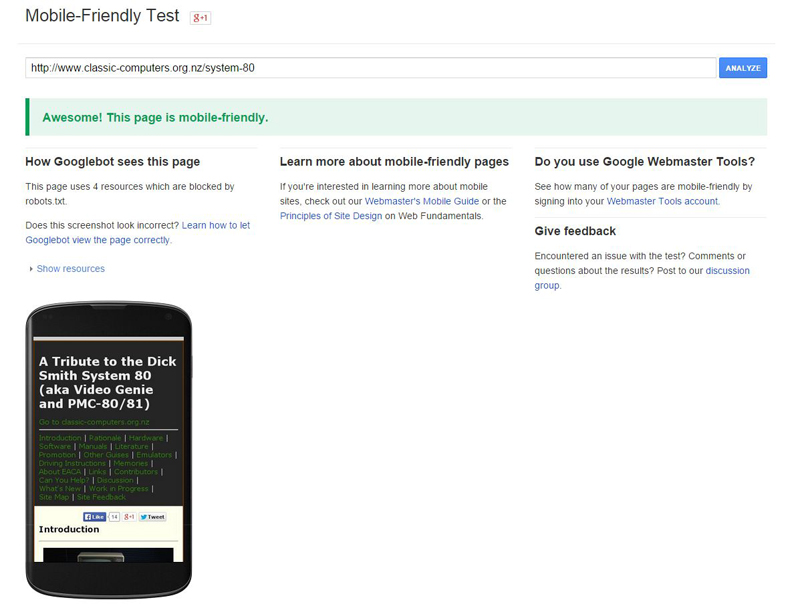Click Facebook Like icon in phone preview
800x610 pixels.
click(95, 517)
